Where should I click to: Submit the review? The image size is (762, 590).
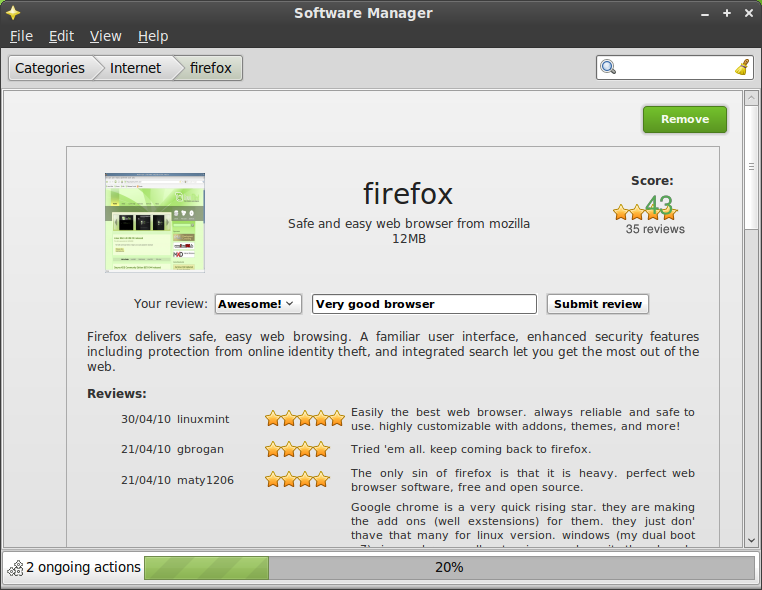(598, 304)
